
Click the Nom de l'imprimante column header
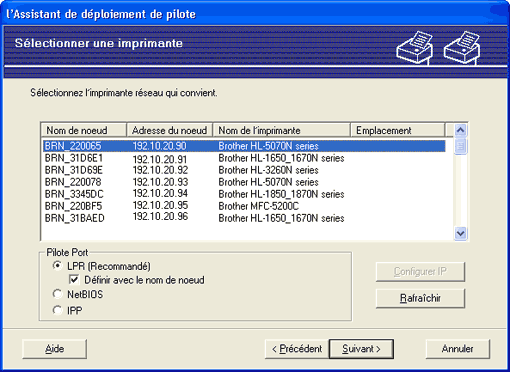[281, 130]
